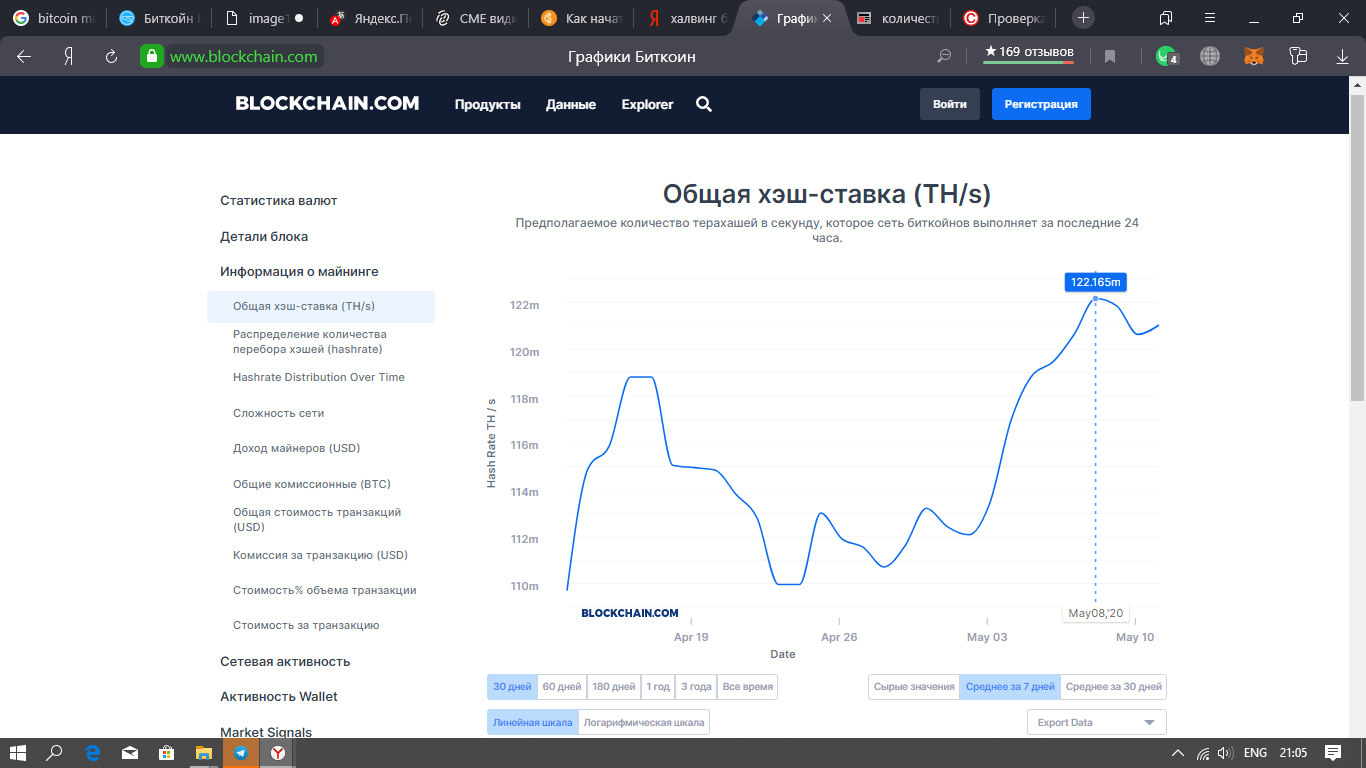Screen dimensions: 1366x768
Task: Choose the Линейная шкала scale
Action: click(x=533, y=722)
